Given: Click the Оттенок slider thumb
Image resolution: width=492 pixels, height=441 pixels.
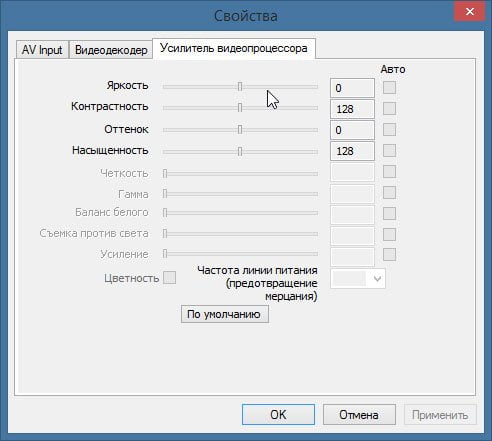Looking at the screenshot, I should coord(240,130).
